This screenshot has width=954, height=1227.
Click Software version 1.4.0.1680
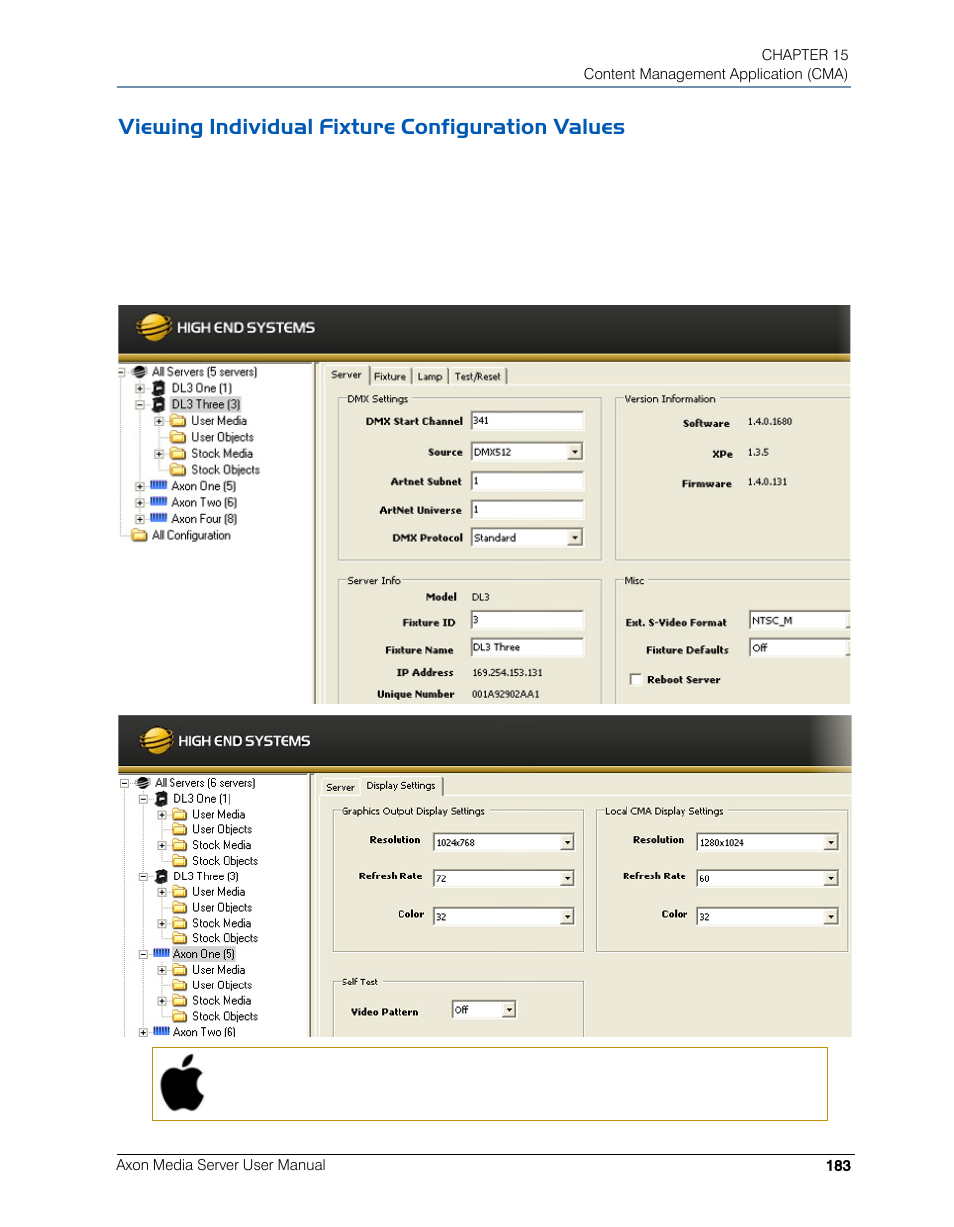[770, 422]
